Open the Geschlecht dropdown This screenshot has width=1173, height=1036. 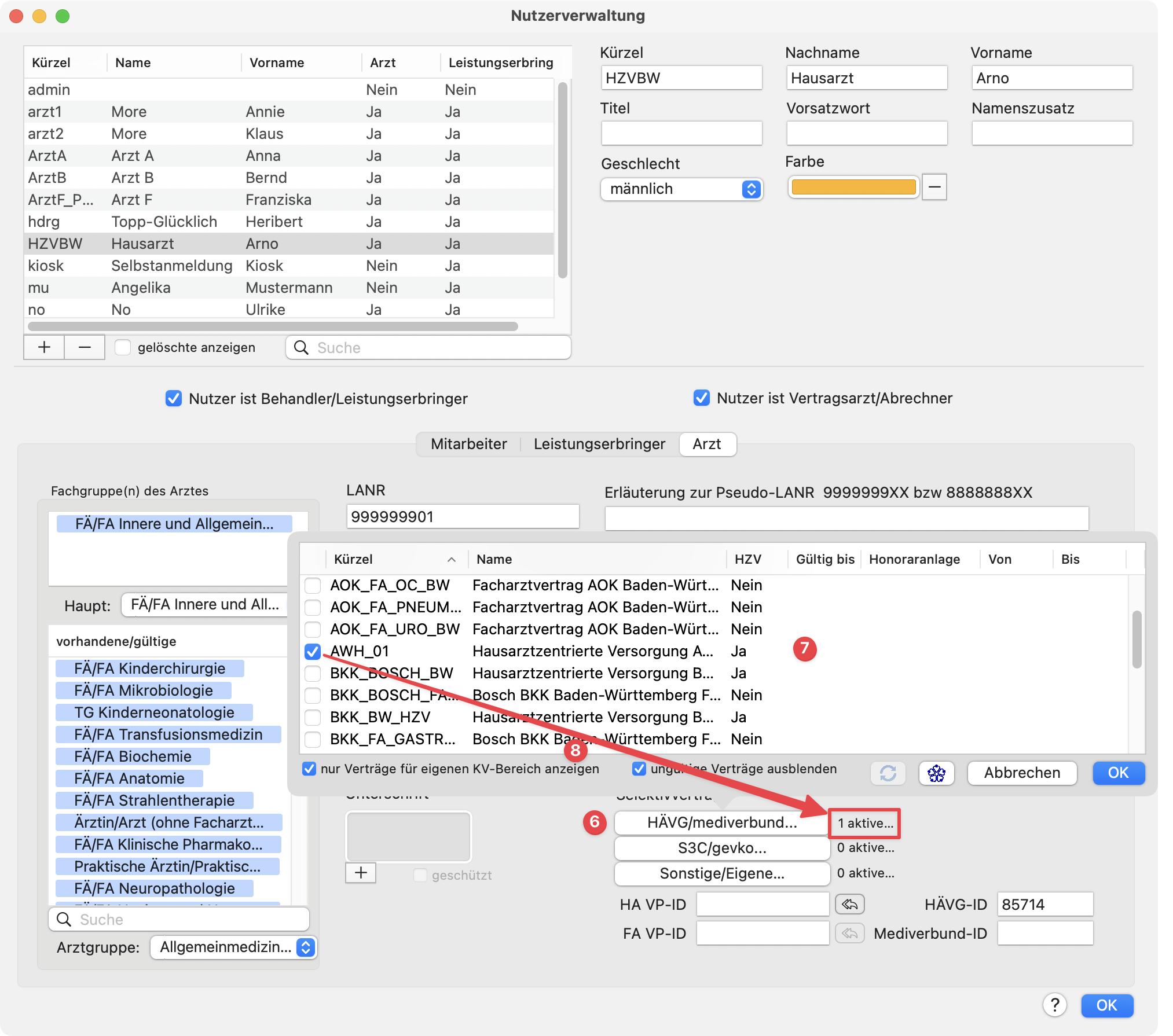(x=681, y=189)
